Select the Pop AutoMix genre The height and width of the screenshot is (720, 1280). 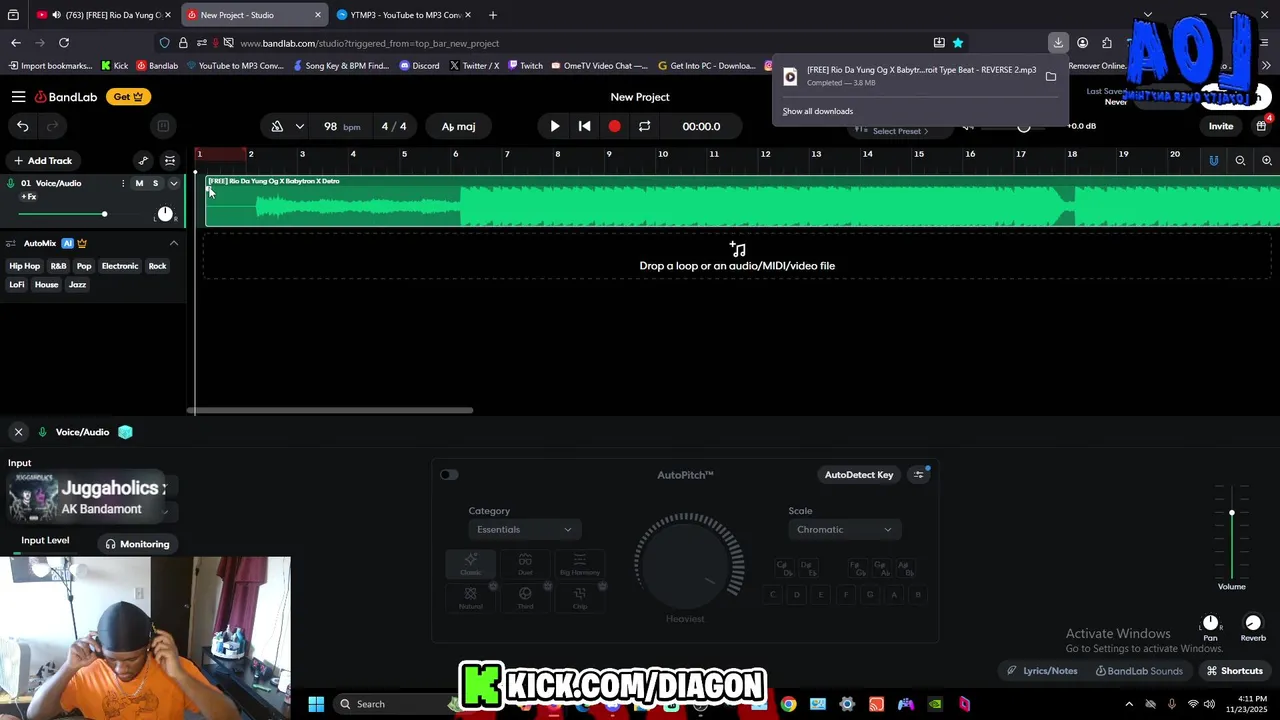tap(84, 266)
